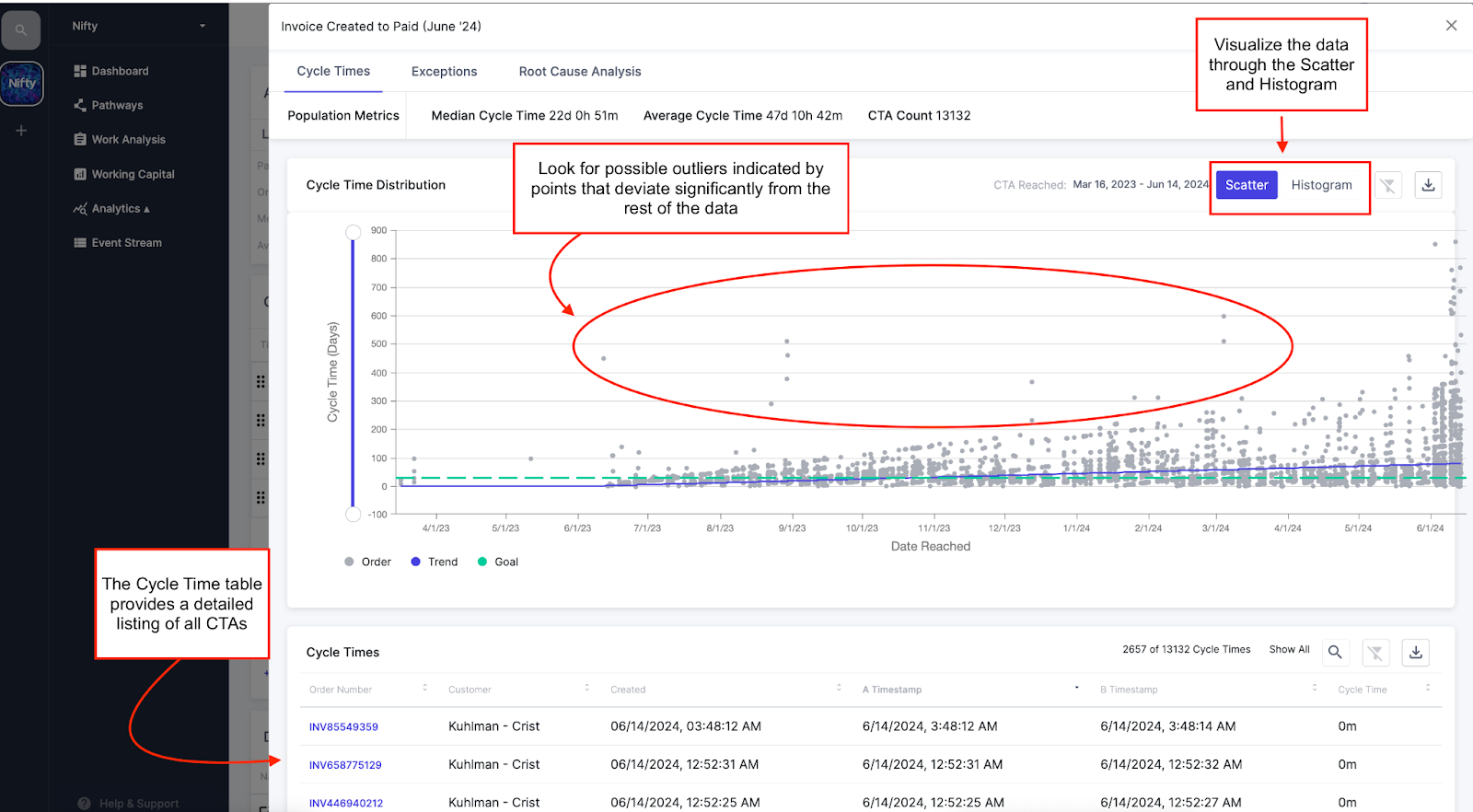Select the Scatter chart view
The height and width of the screenshot is (812, 1473).
click(x=1247, y=185)
